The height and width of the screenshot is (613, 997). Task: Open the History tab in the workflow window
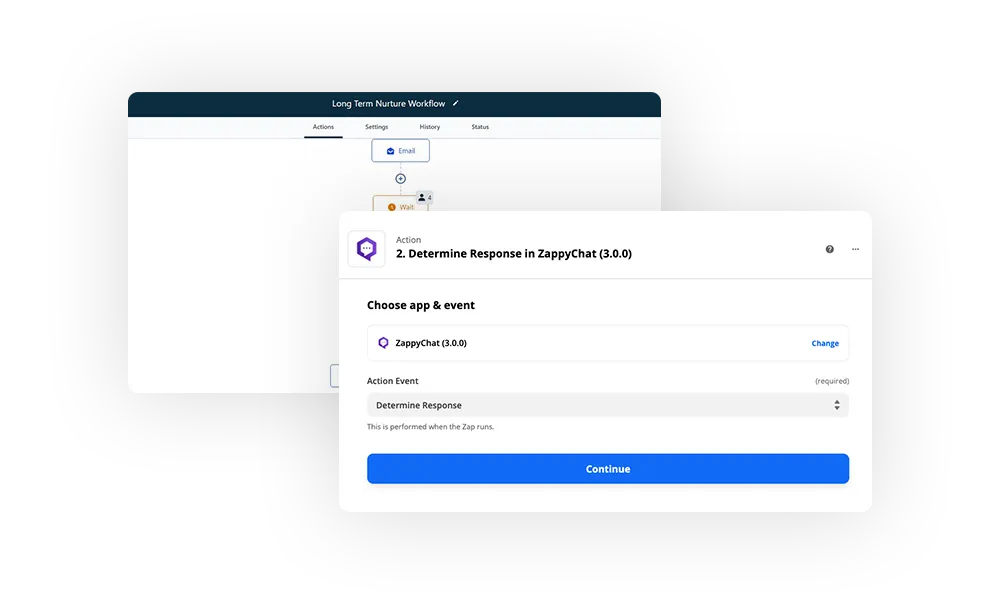(x=430, y=127)
